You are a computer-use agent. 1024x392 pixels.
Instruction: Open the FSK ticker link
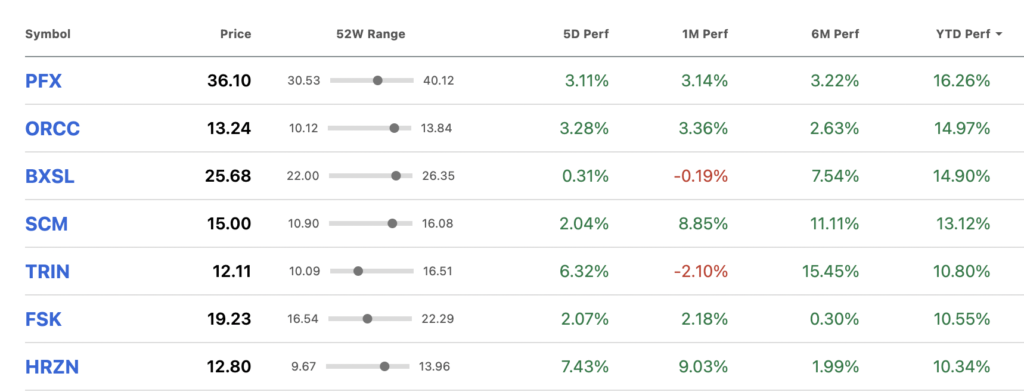coord(43,319)
